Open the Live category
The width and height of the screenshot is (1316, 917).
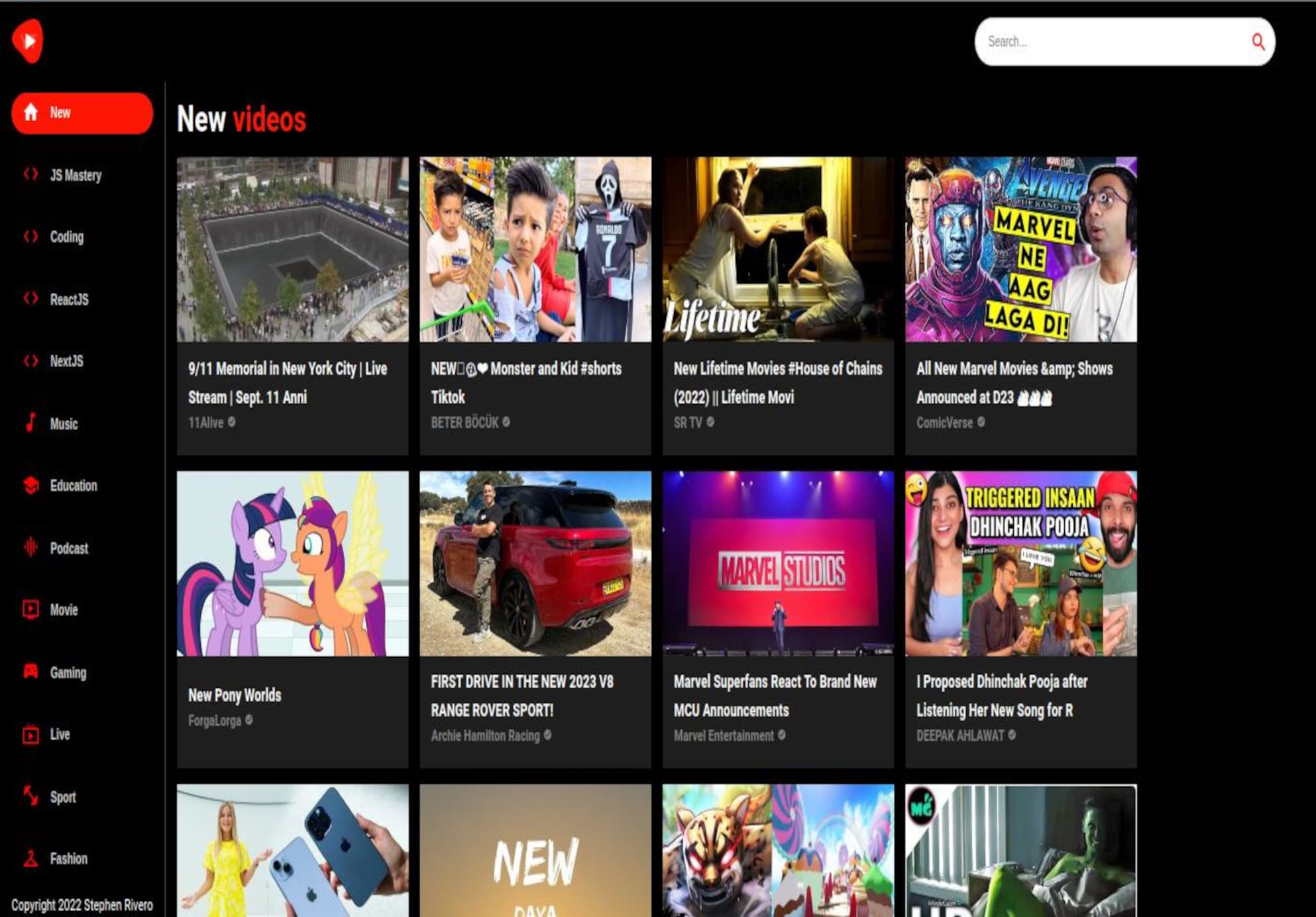[x=60, y=734]
